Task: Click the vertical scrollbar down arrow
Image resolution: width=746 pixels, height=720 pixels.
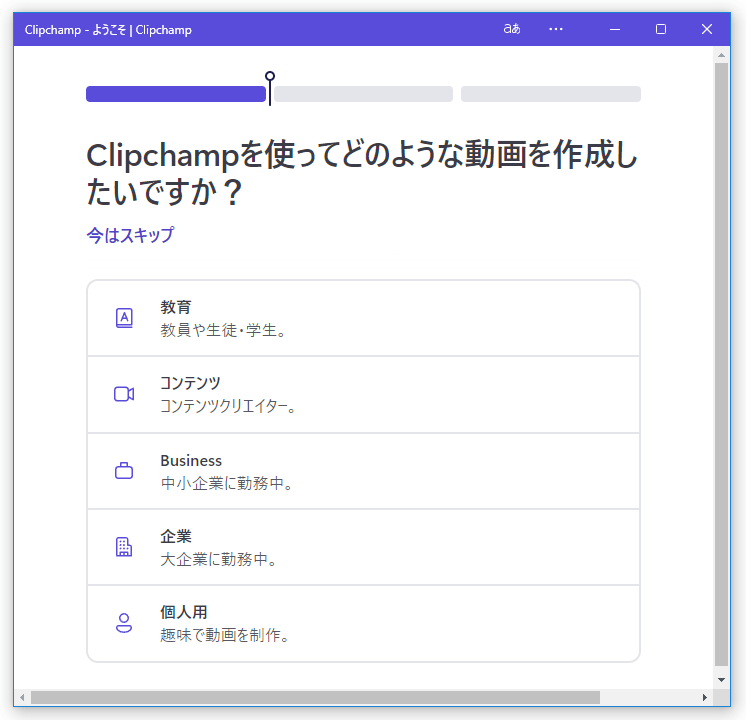Action: (721, 680)
